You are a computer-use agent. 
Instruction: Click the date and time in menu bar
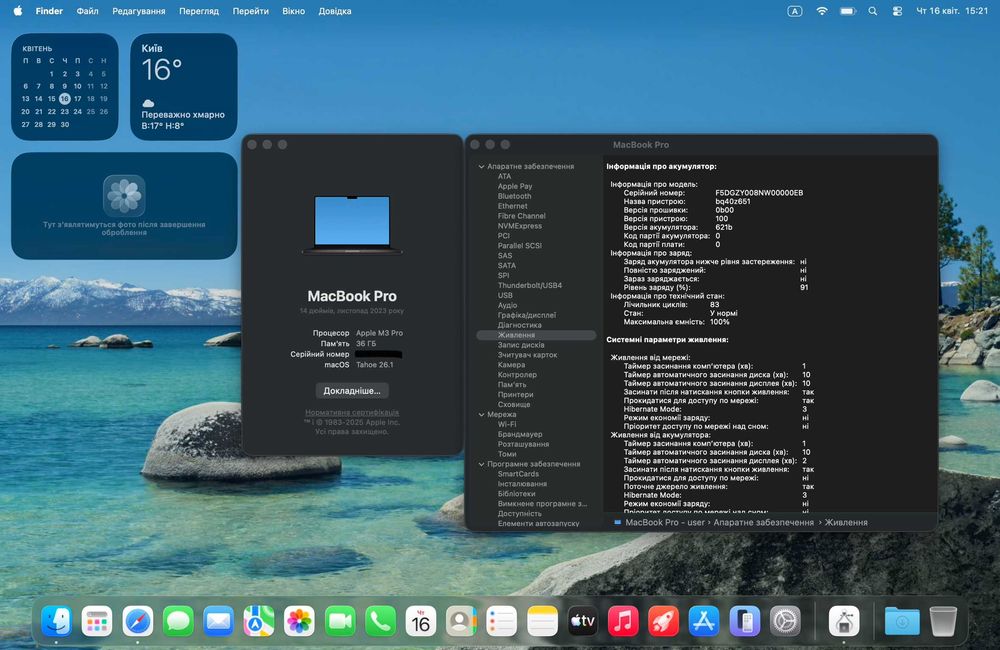pyautogui.click(x=952, y=11)
